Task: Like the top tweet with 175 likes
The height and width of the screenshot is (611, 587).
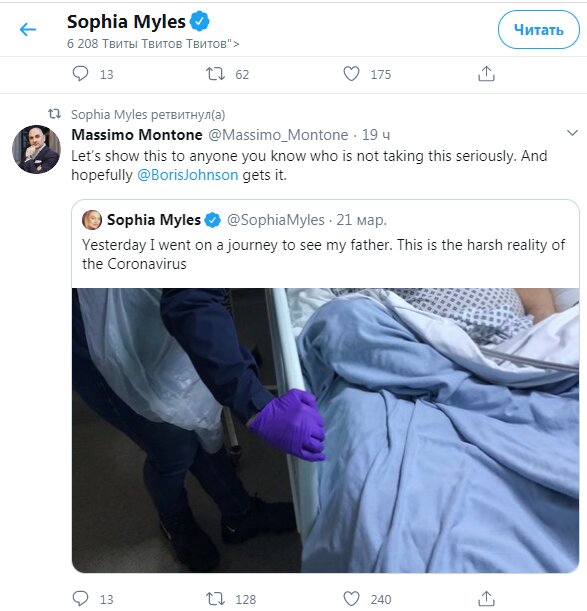Action: point(351,74)
